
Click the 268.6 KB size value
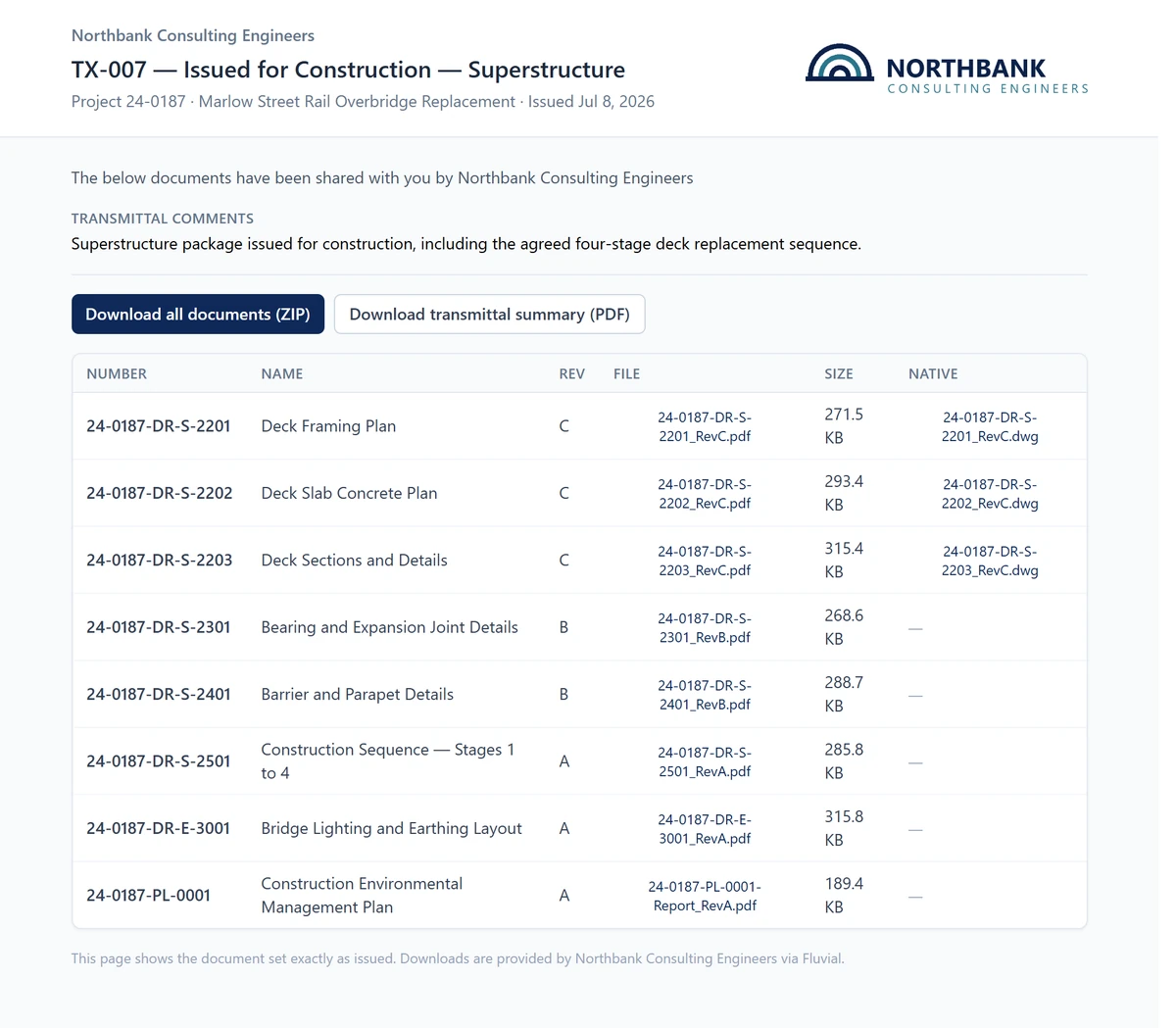click(x=844, y=627)
